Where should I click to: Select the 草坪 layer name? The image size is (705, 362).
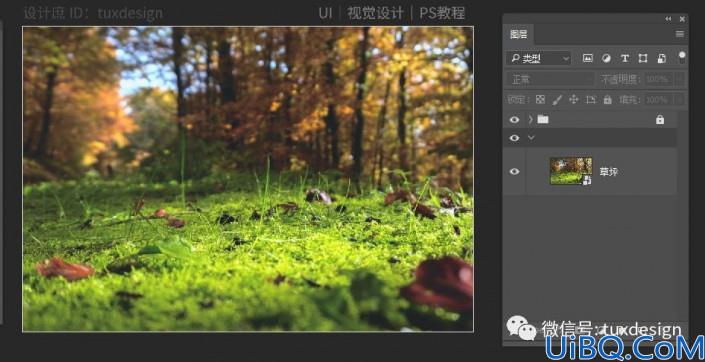click(x=608, y=172)
